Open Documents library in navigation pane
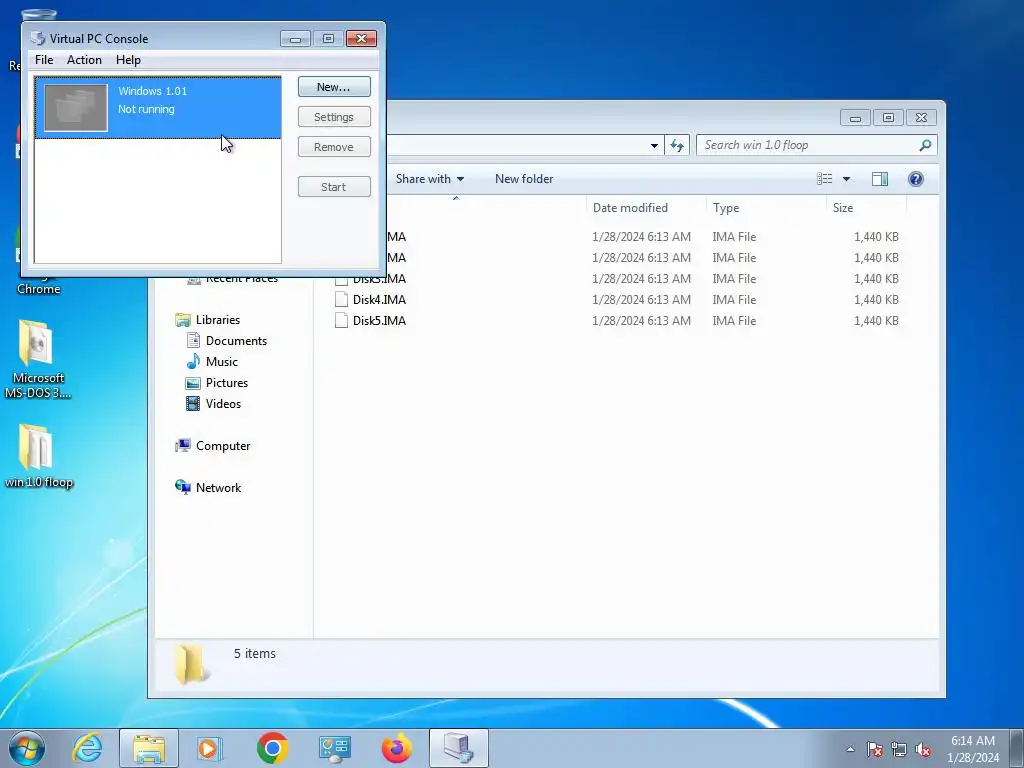This screenshot has height=768, width=1024. point(236,341)
